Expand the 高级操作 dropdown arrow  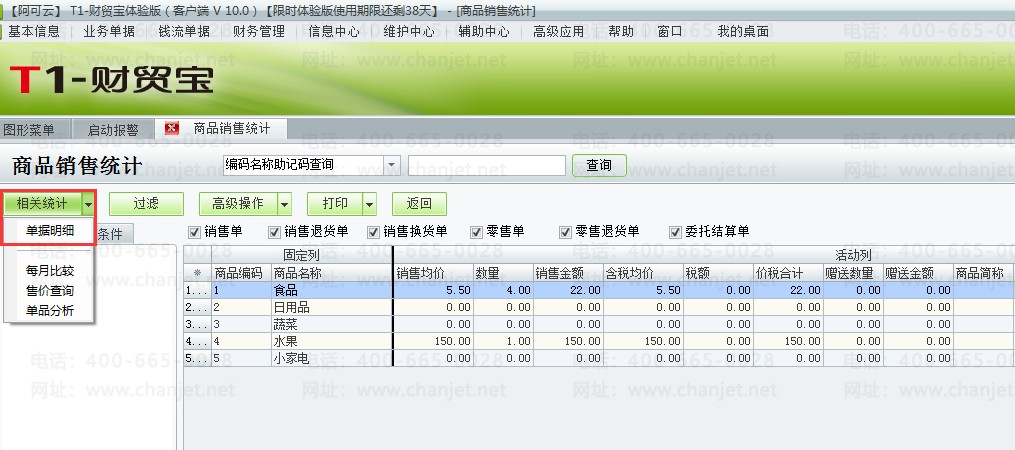[284, 204]
